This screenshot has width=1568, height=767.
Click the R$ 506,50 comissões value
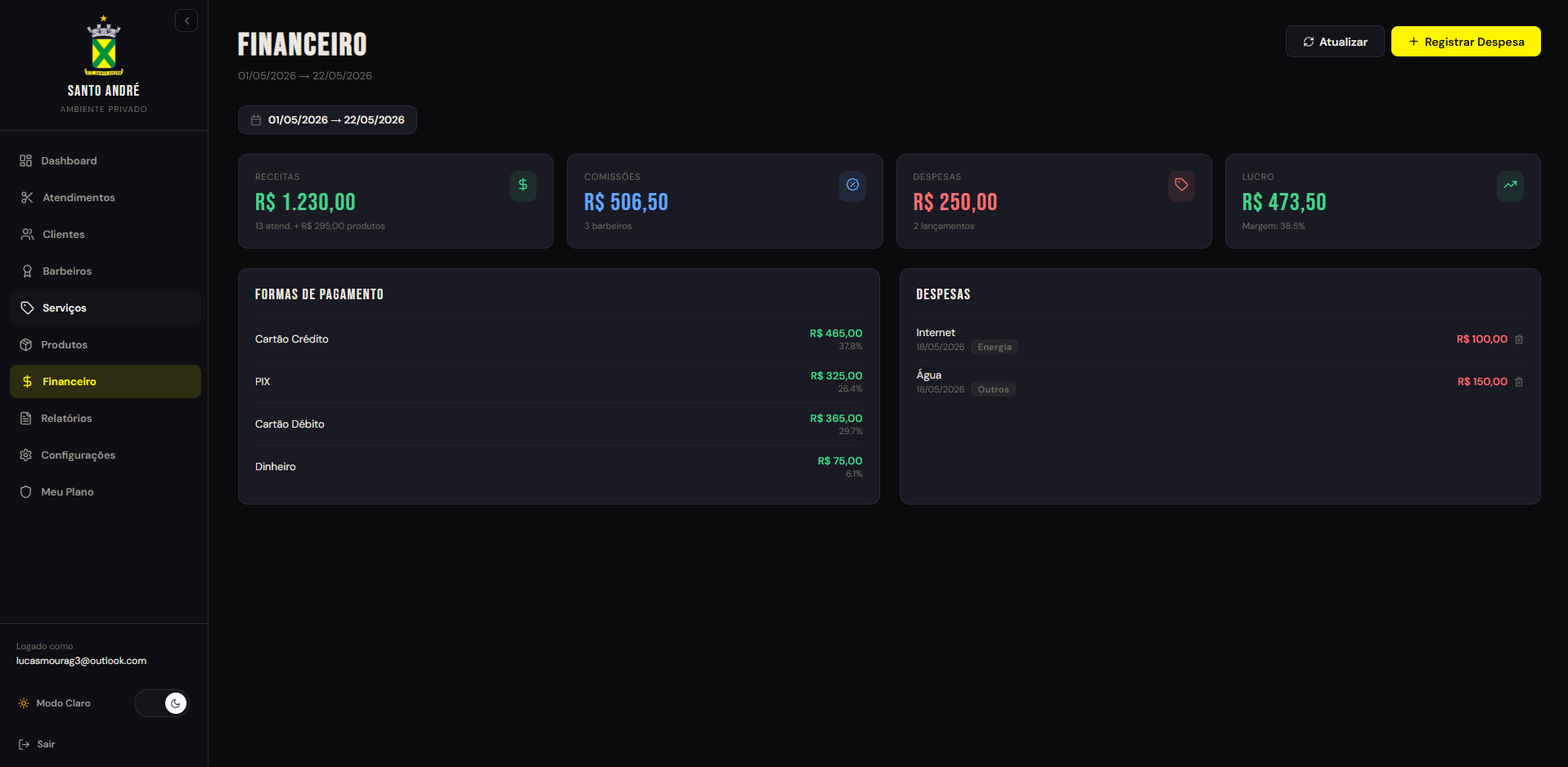[x=626, y=202]
